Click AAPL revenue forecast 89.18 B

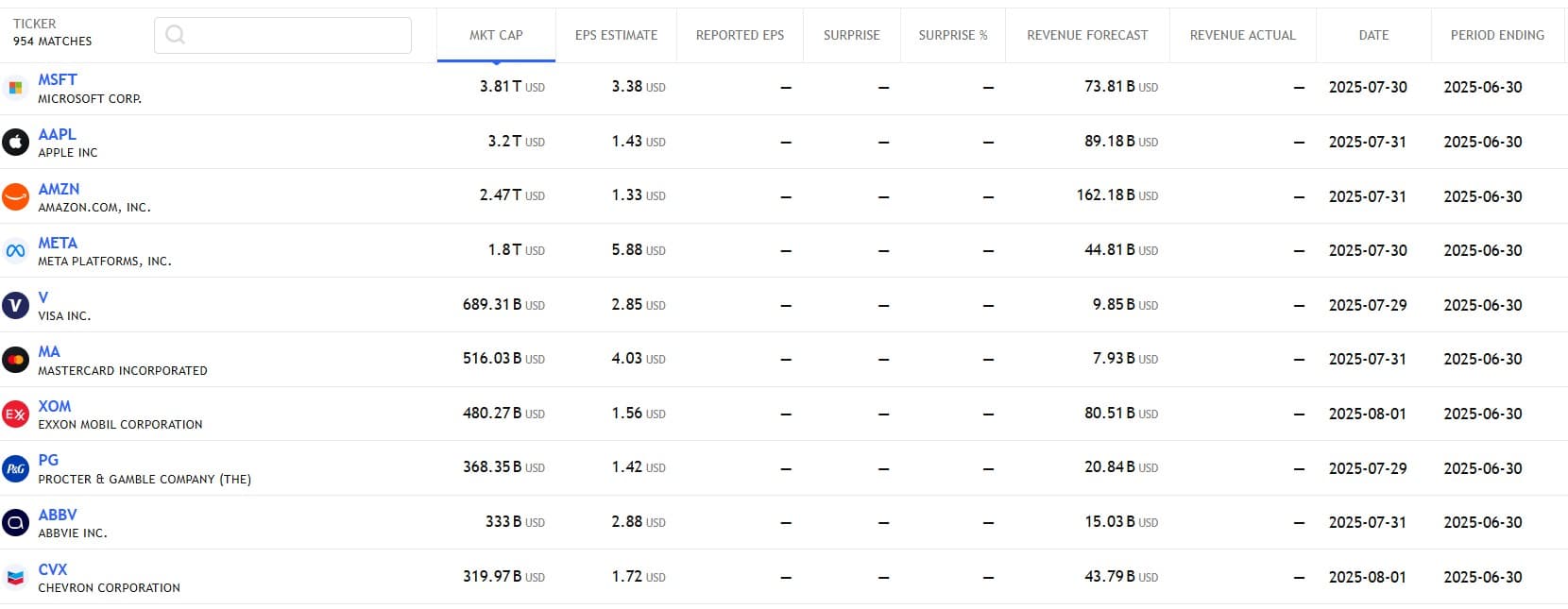click(x=1121, y=142)
